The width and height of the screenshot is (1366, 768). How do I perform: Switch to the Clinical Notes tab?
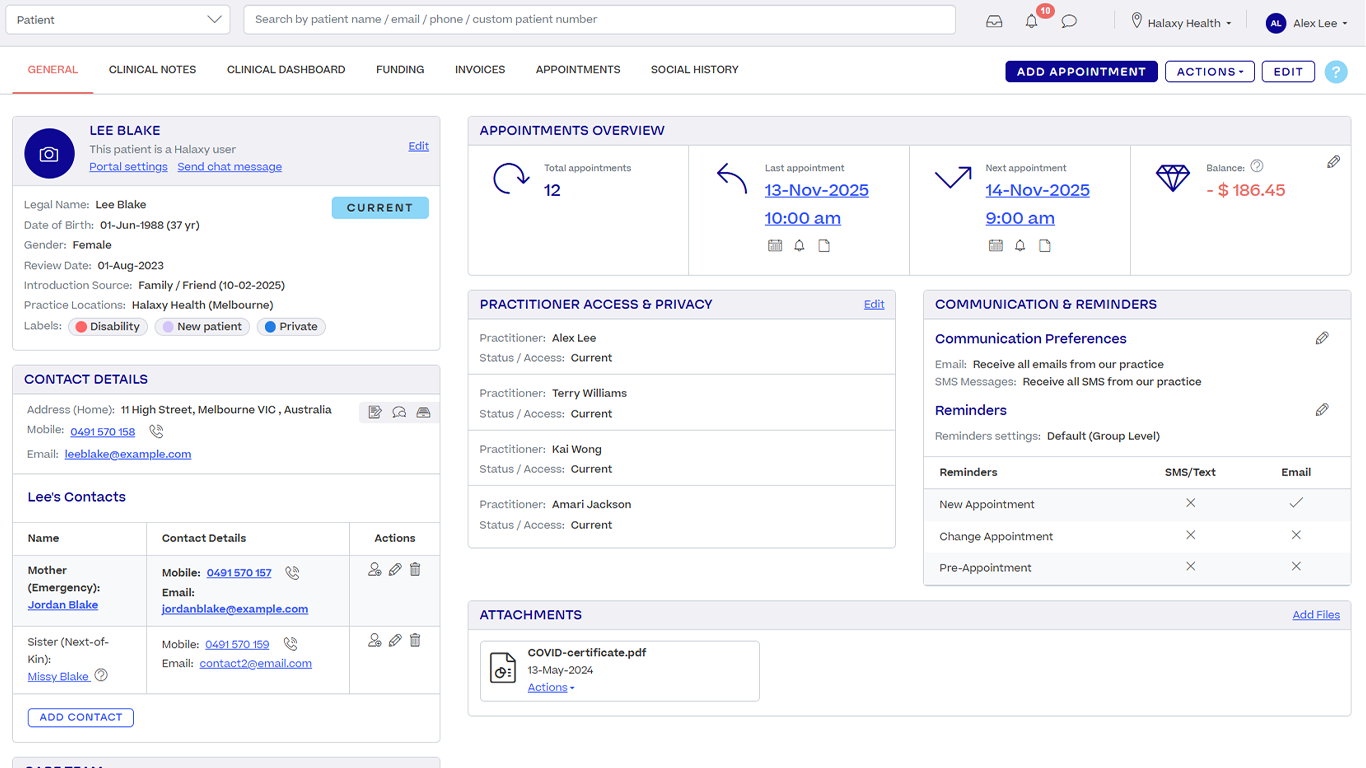click(152, 70)
